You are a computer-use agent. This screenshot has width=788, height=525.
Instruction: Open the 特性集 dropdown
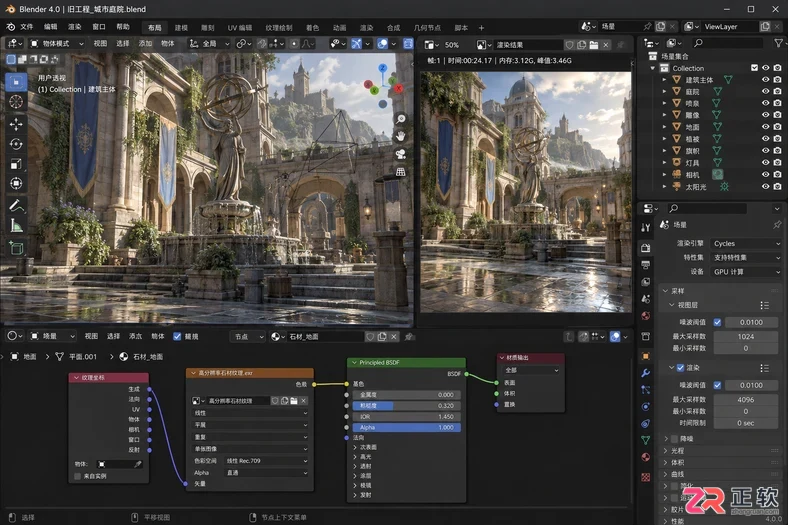[746, 257]
